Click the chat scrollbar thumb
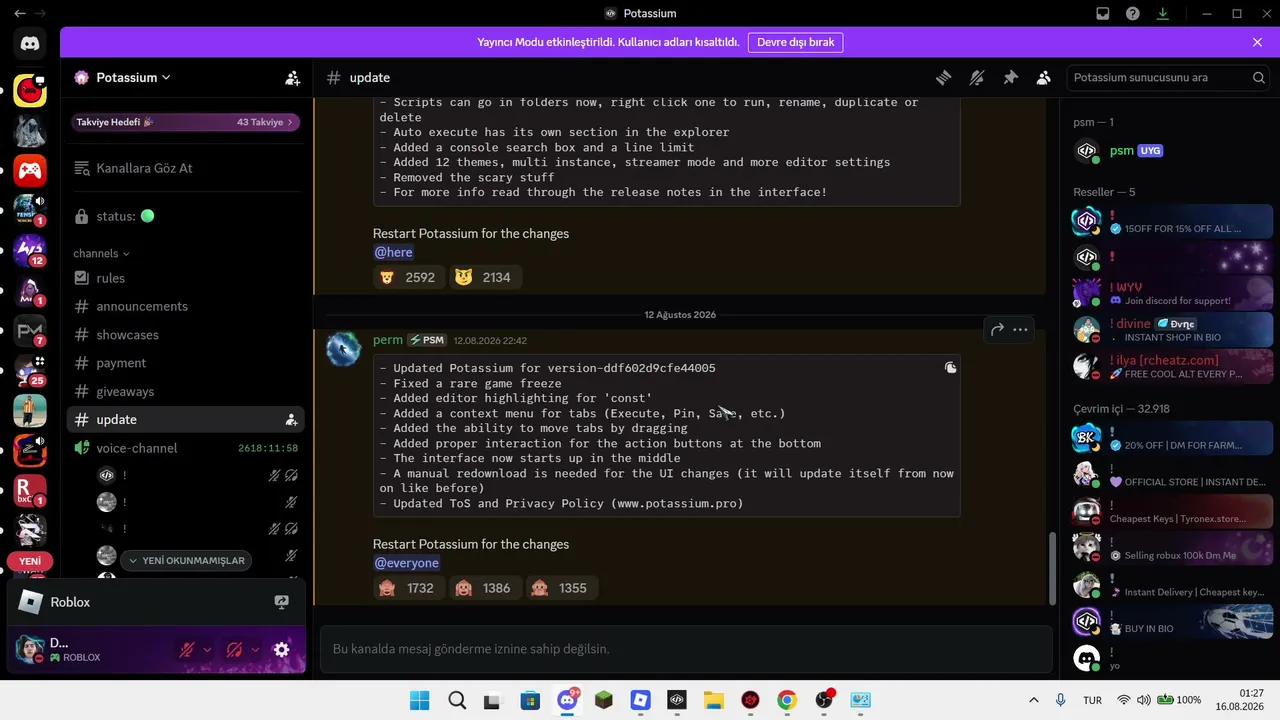 pos(1051,569)
